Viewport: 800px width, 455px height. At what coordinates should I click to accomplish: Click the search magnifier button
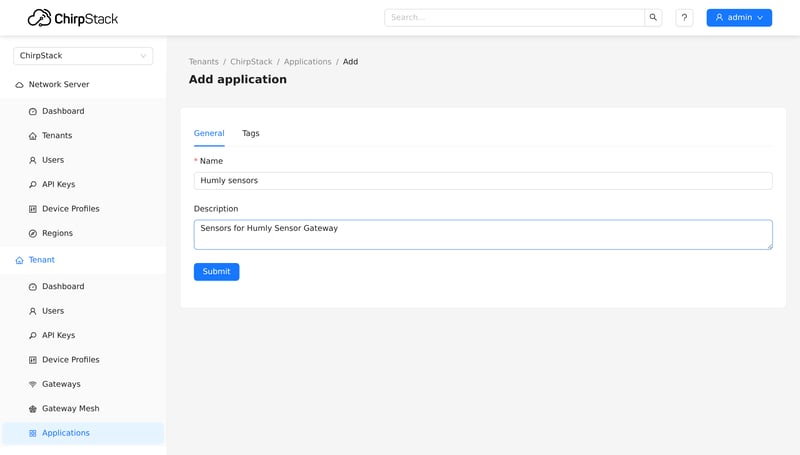coord(653,17)
